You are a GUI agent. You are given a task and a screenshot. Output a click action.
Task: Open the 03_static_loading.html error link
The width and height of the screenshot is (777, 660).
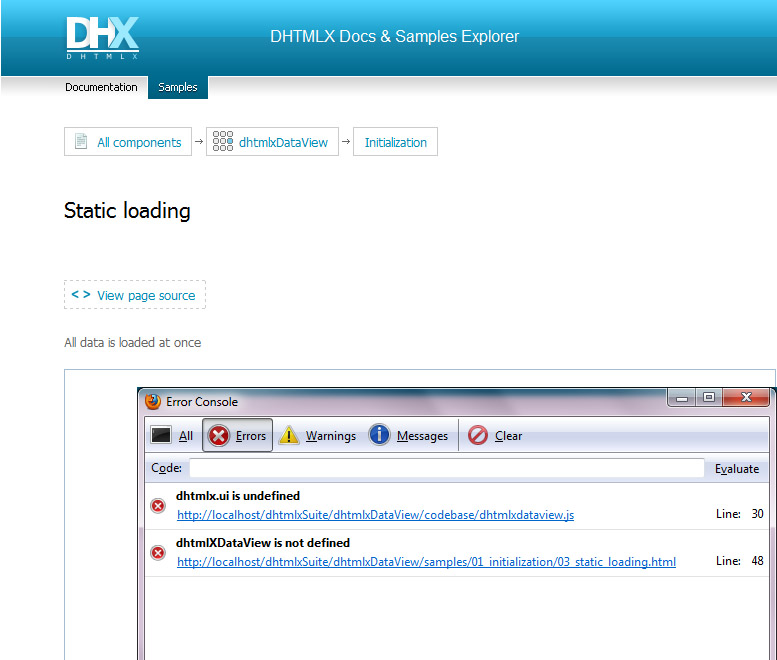pos(426,562)
